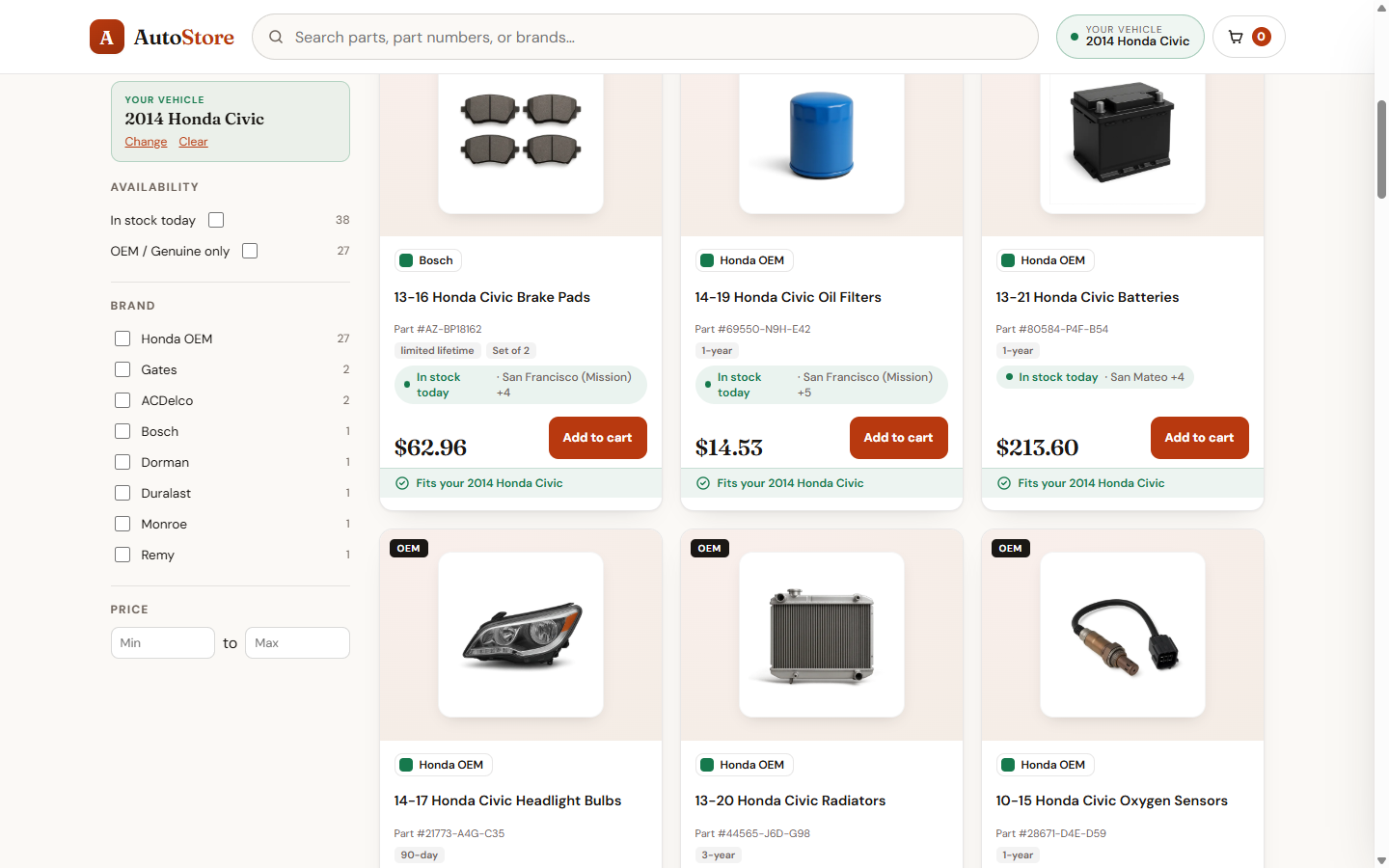Check the Dorman brand filter

tap(123, 462)
